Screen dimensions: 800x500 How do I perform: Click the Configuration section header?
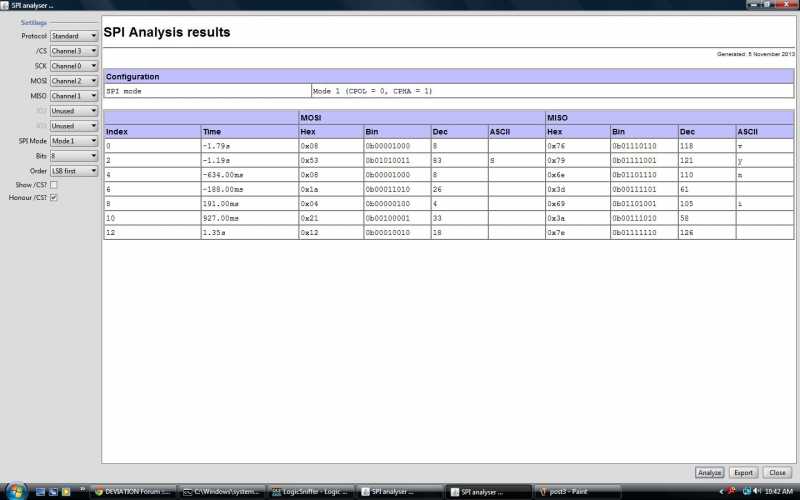[x=448, y=77]
